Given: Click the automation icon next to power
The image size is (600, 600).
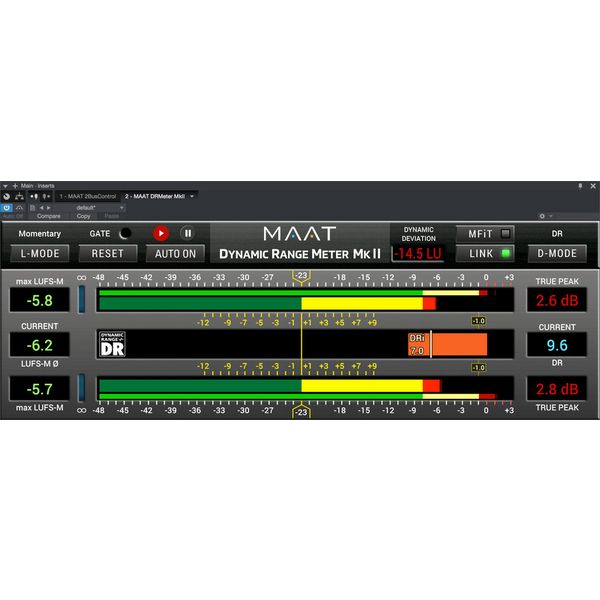Looking at the screenshot, I should 19,208.
